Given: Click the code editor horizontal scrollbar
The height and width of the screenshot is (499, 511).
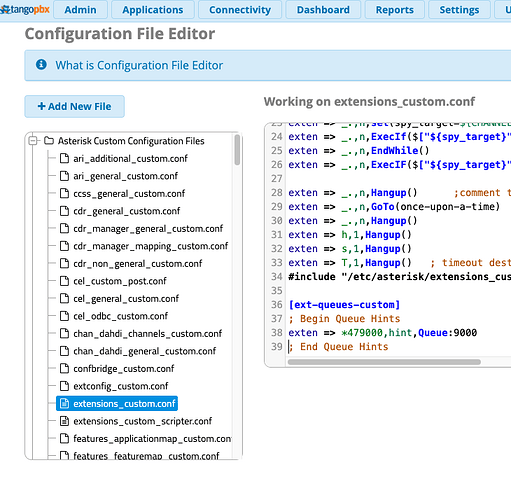Looking at the screenshot, I should 384,362.
